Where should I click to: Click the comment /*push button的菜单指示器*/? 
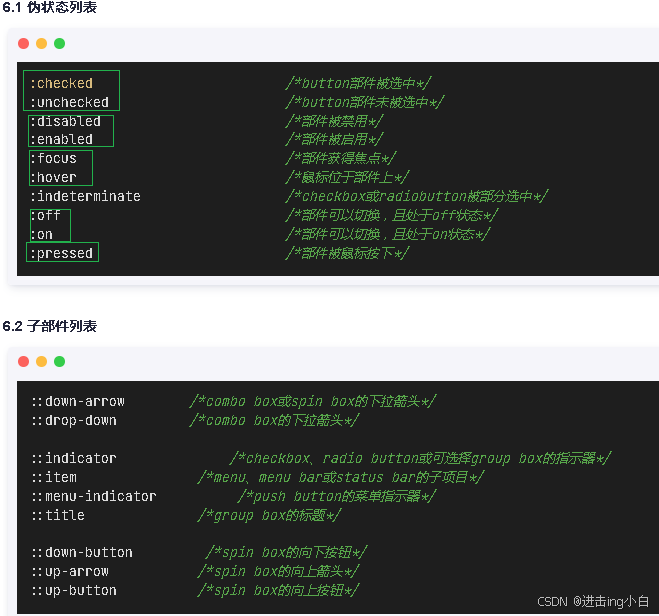point(337,496)
